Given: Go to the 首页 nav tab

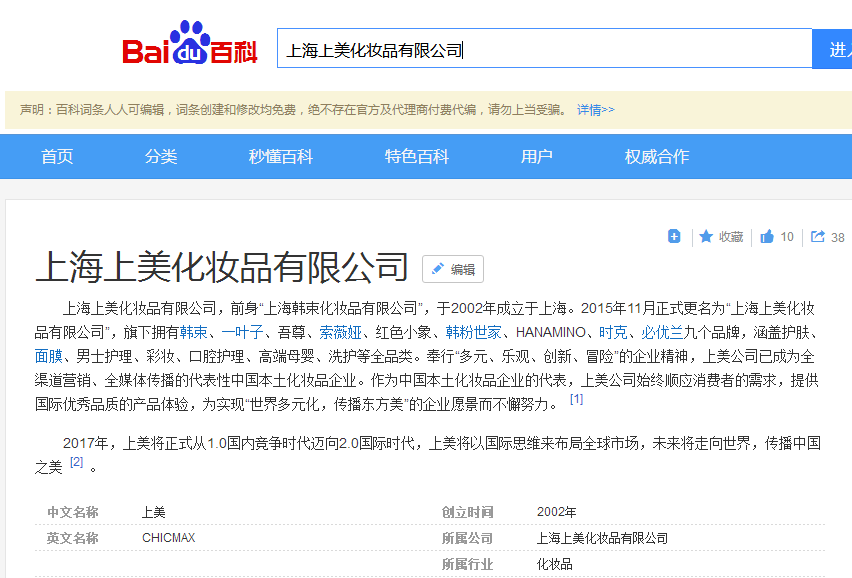Looking at the screenshot, I should (57, 156).
